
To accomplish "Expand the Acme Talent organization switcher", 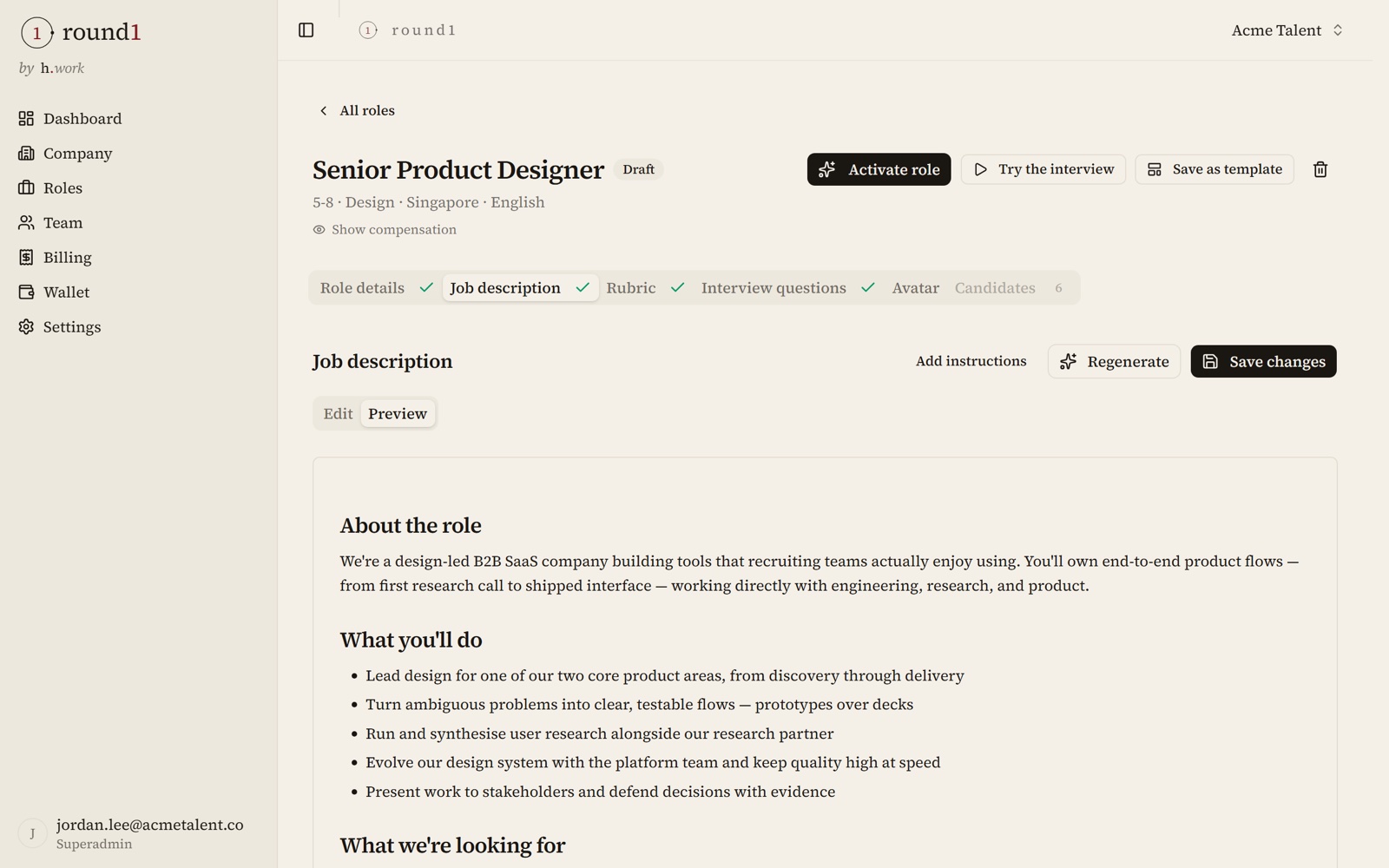I will 1287,30.
